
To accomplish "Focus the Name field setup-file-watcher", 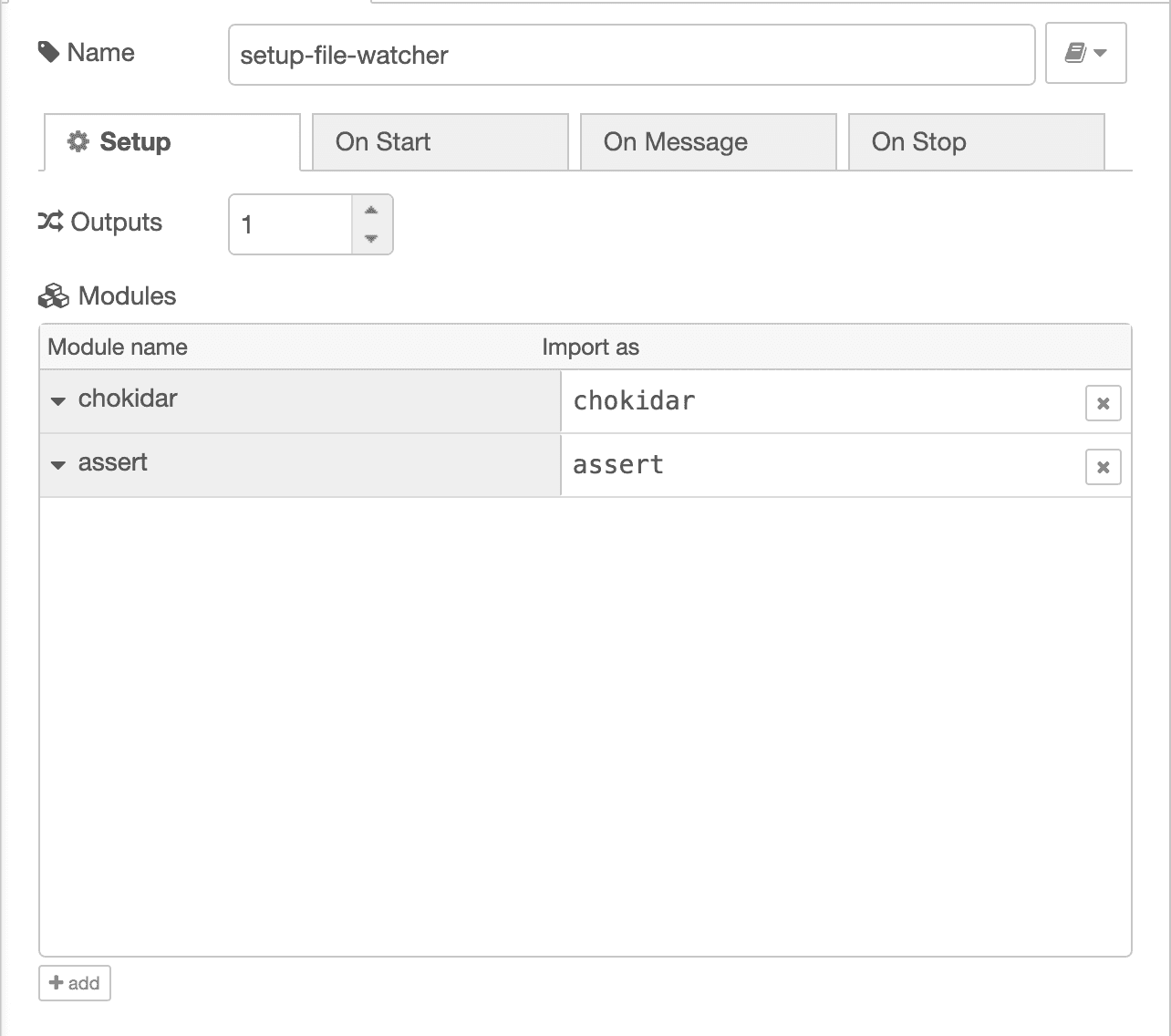I will (x=631, y=55).
